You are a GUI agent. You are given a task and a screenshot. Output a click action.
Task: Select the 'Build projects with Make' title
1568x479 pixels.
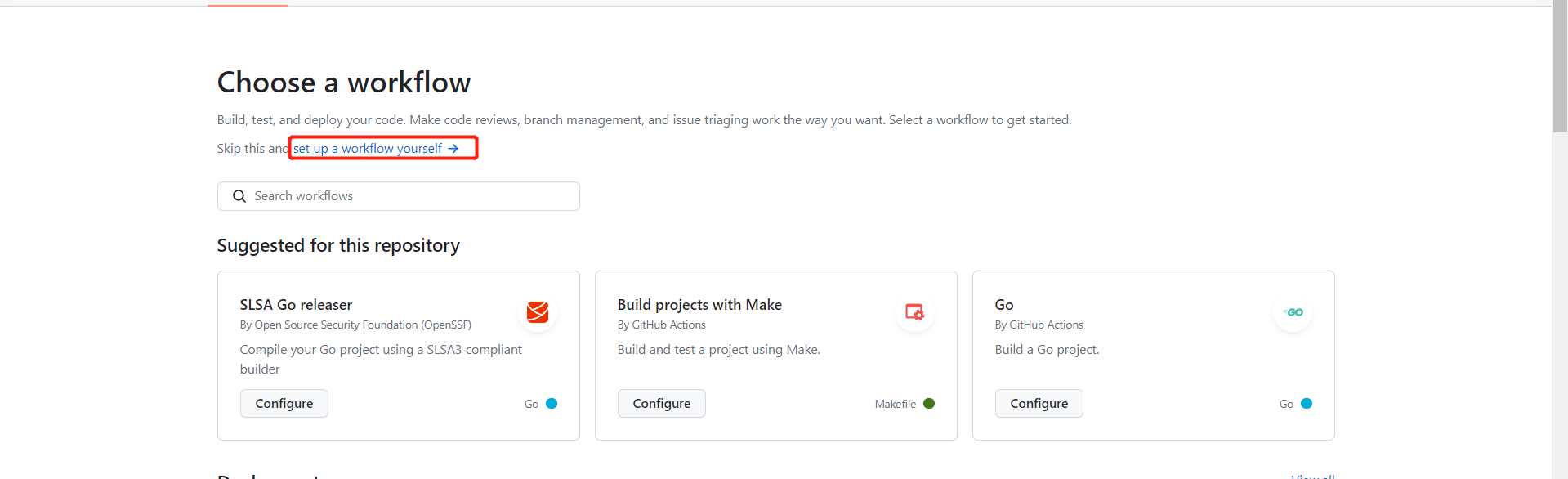pyautogui.click(x=699, y=305)
